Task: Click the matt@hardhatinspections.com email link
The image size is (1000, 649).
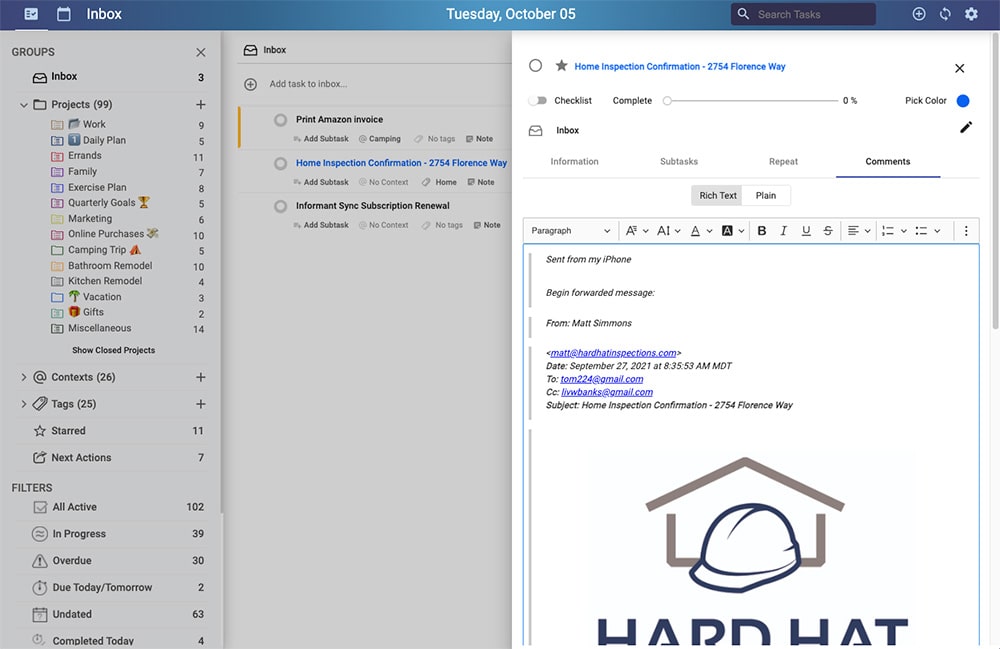Action: (x=613, y=353)
